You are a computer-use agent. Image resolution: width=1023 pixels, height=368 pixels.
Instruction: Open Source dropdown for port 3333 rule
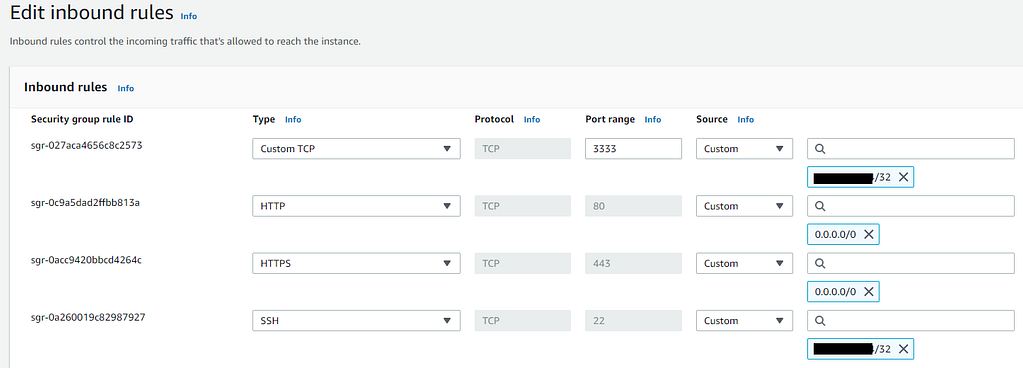pos(744,149)
